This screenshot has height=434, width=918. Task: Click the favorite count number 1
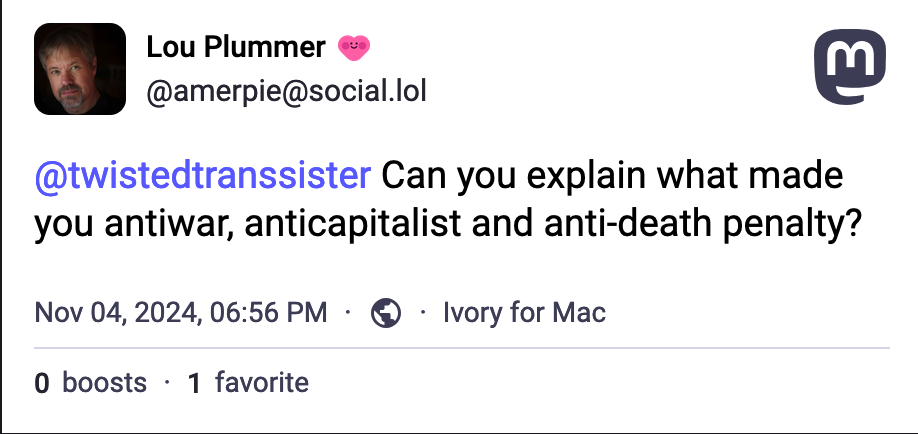[194, 382]
